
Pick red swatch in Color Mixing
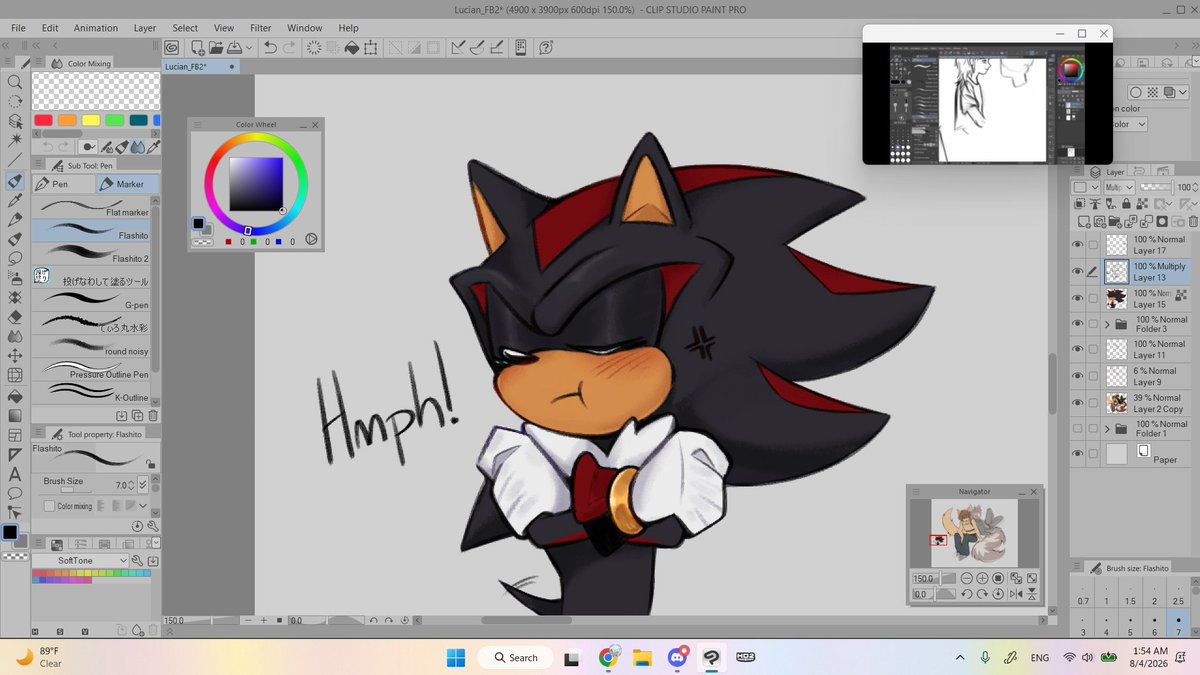point(43,120)
